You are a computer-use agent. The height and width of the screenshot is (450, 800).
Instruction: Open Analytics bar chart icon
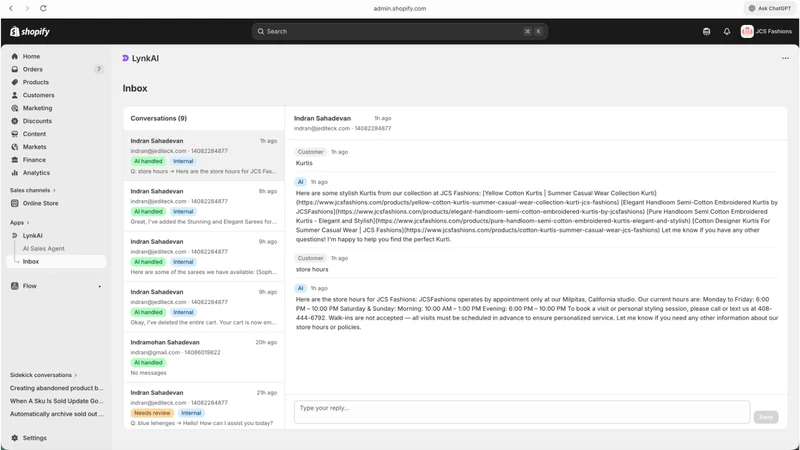click(14, 173)
